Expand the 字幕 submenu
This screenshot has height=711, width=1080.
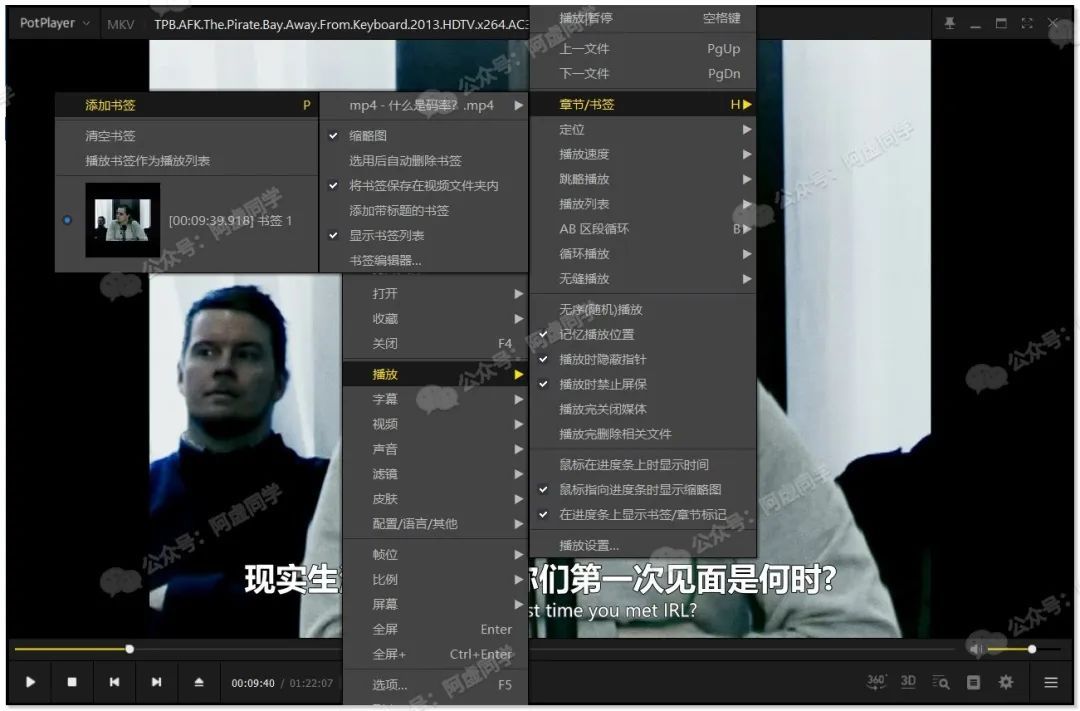click(435, 399)
